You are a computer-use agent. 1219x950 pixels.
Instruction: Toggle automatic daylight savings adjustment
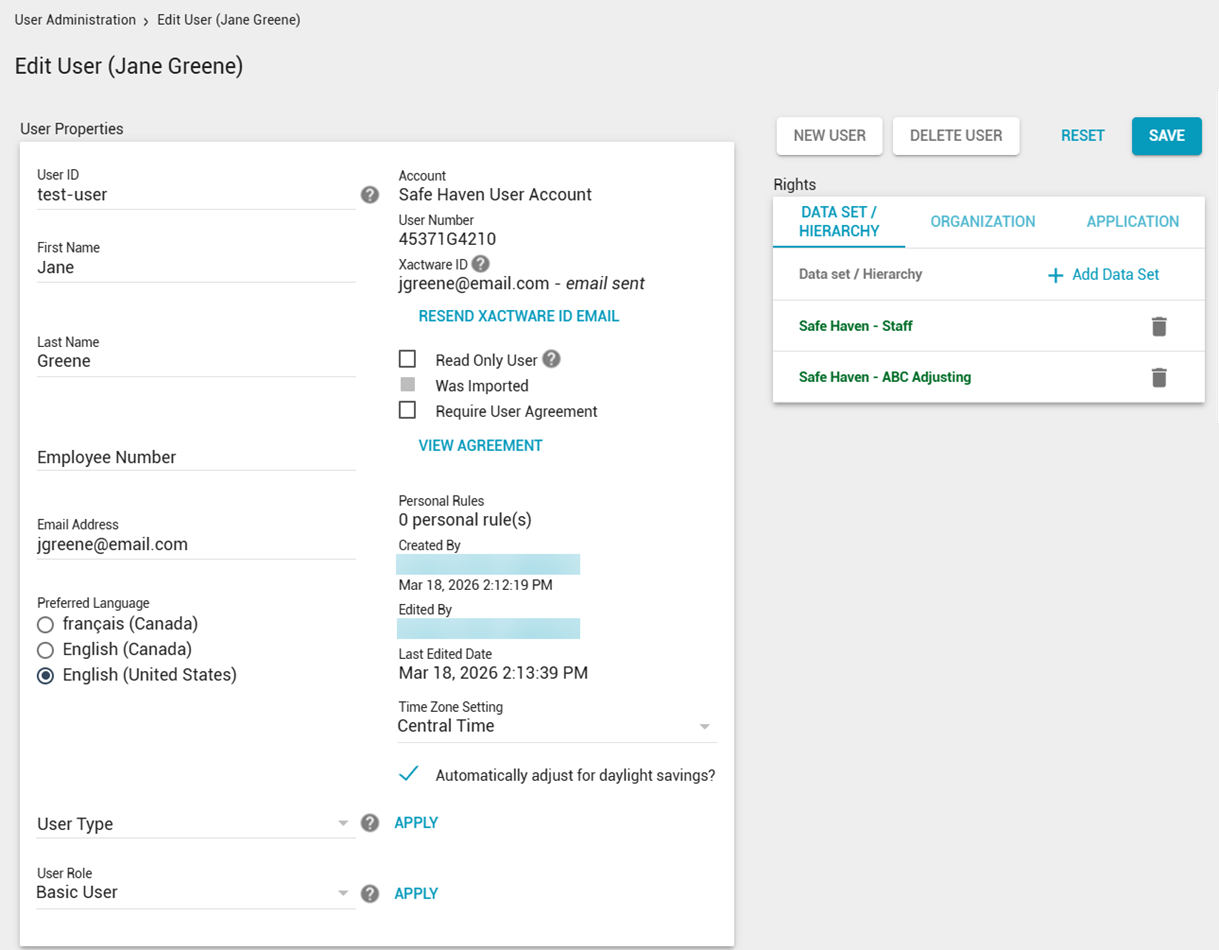[408, 774]
